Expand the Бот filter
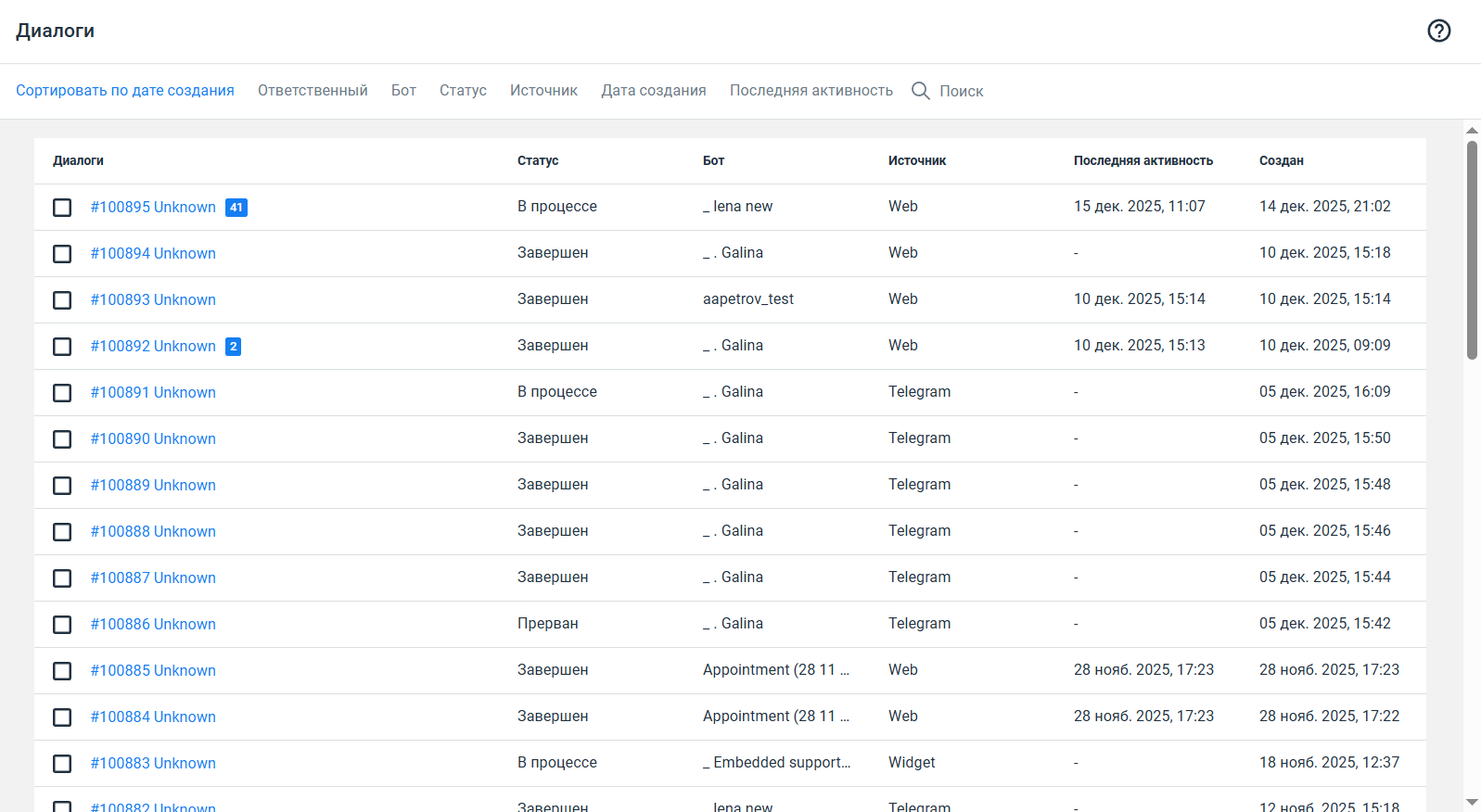This screenshot has height=812, width=1481. pyautogui.click(x=403, y=91)
